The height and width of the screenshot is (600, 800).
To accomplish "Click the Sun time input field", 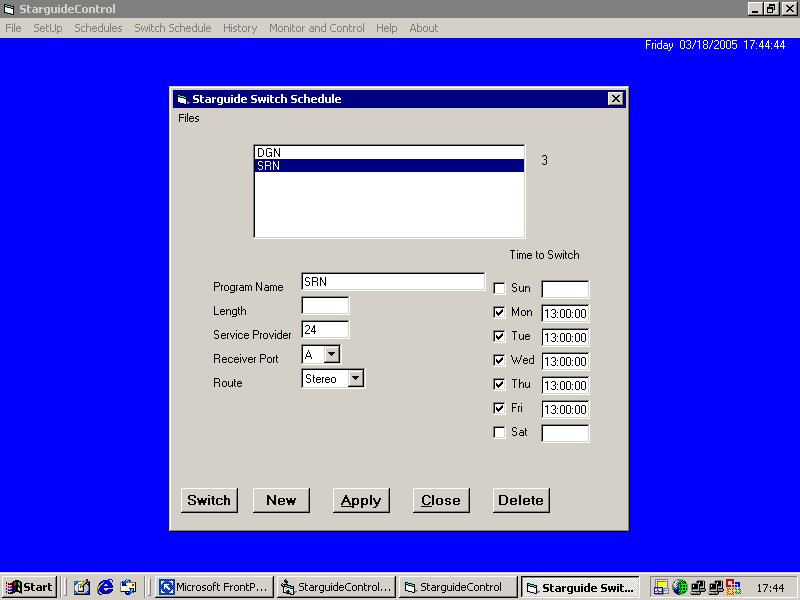I will (565, 289).
